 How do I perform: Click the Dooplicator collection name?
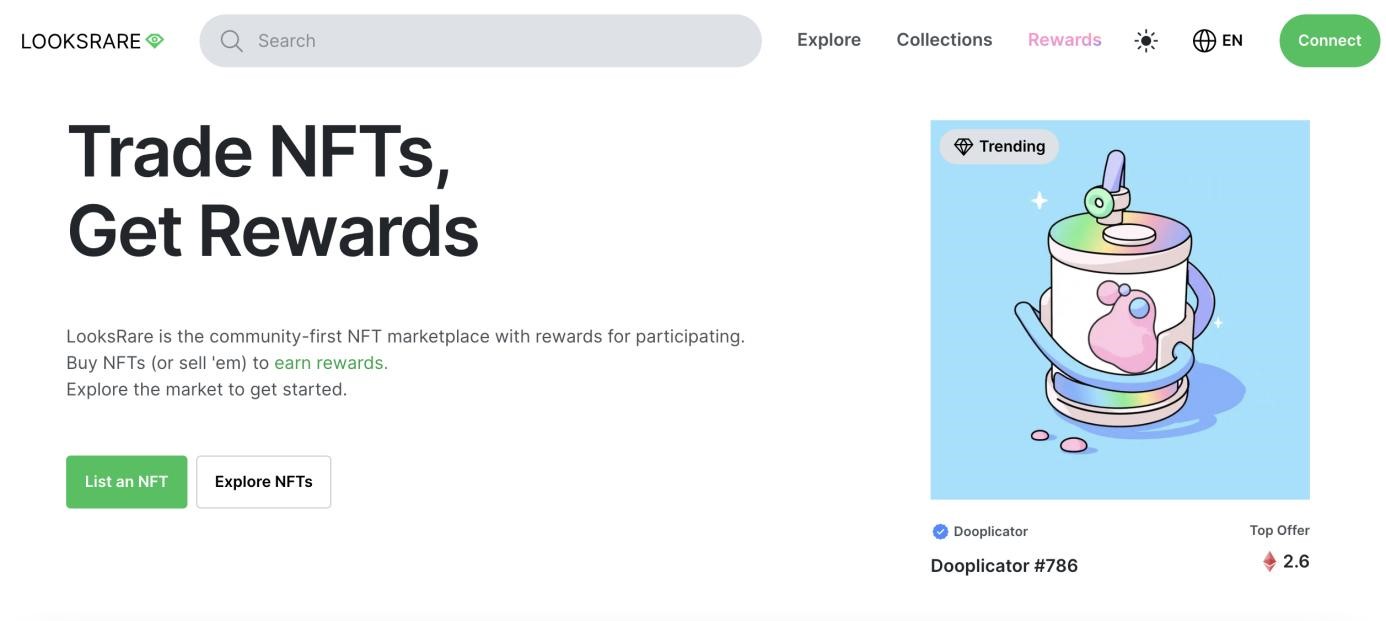(990, 532)
